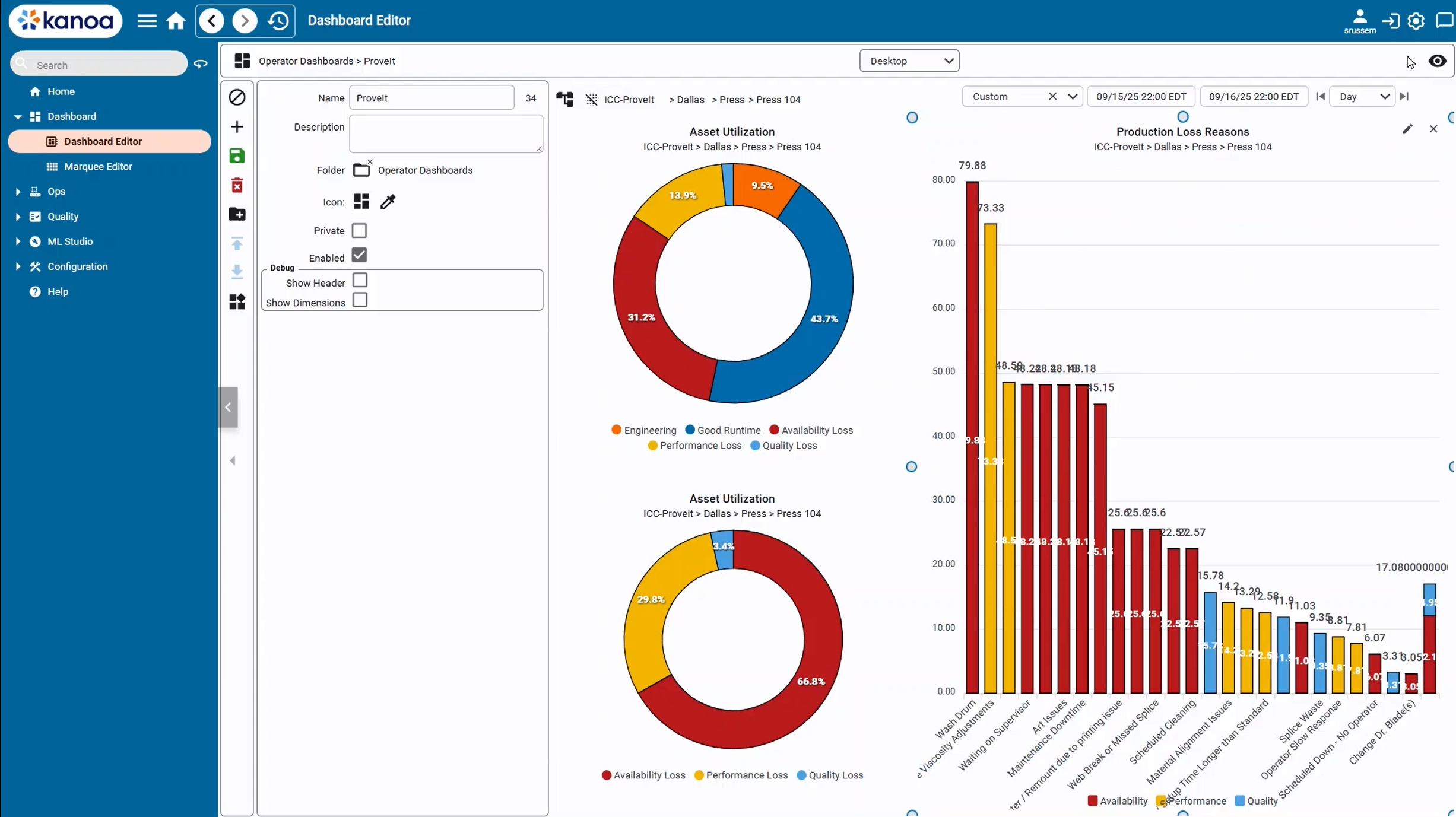Click the plus add icon in toolbar
Viewport: 1456px width, 817px height.
[237, 127]
